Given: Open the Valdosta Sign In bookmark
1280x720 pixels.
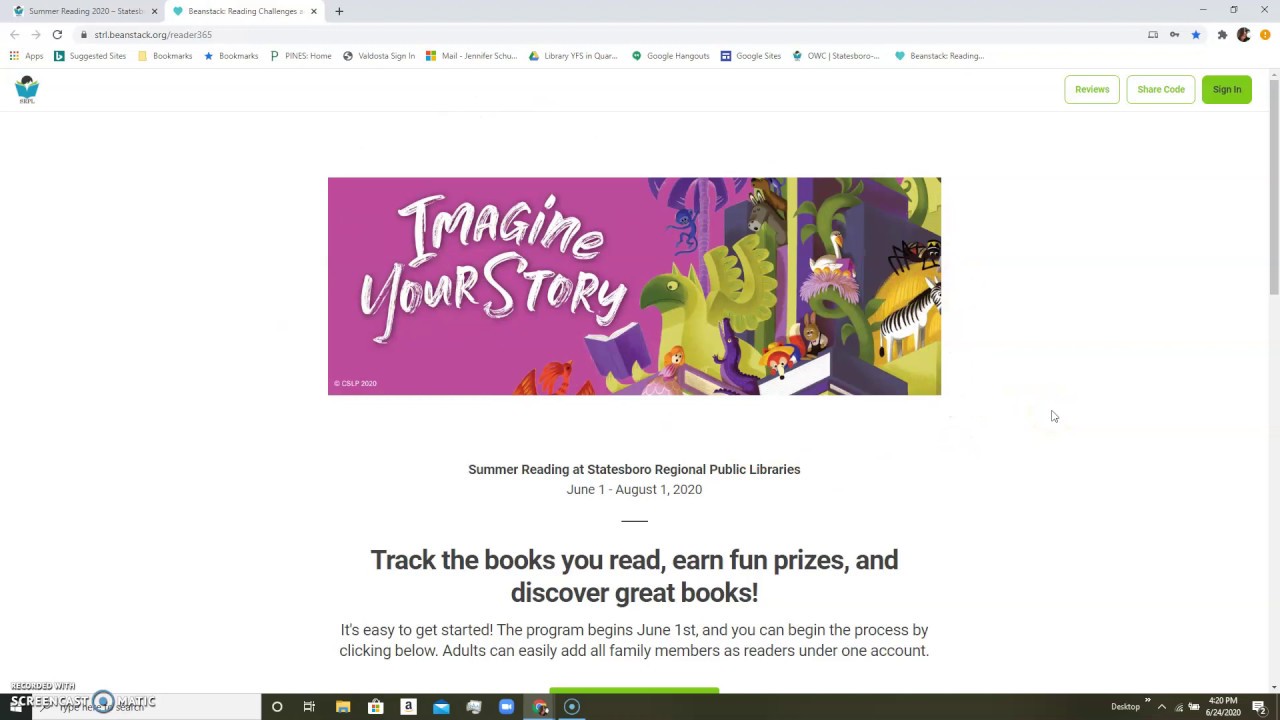Looking at the screenshot, I should (379, 56).
